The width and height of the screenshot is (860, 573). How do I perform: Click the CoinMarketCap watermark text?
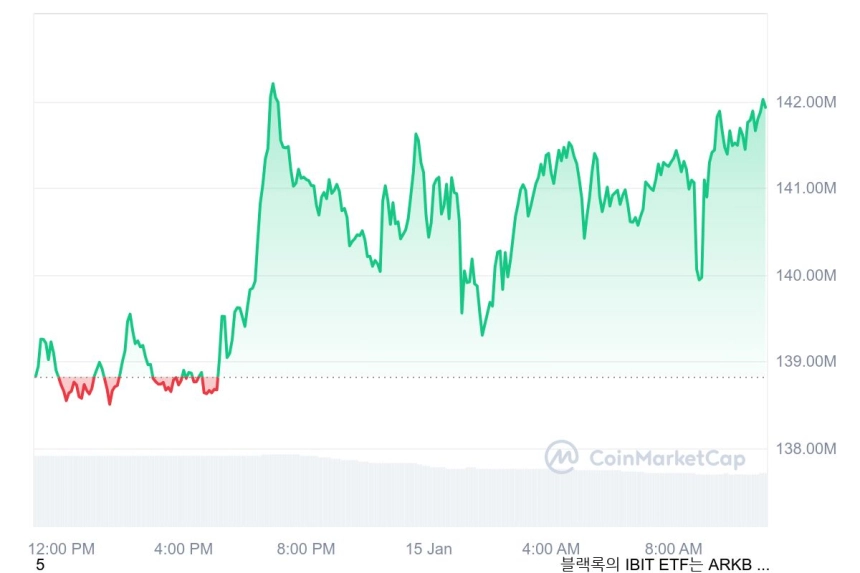coord(667,458)
